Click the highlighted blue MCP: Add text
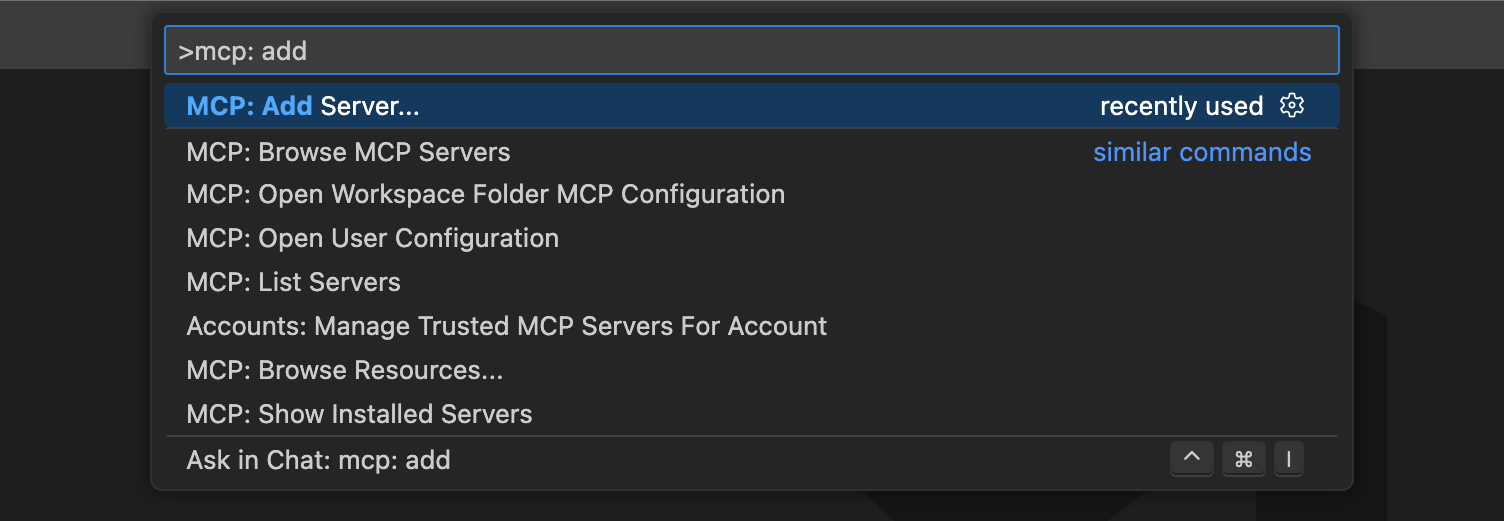The image size is (1504, 521). [249, 106]
